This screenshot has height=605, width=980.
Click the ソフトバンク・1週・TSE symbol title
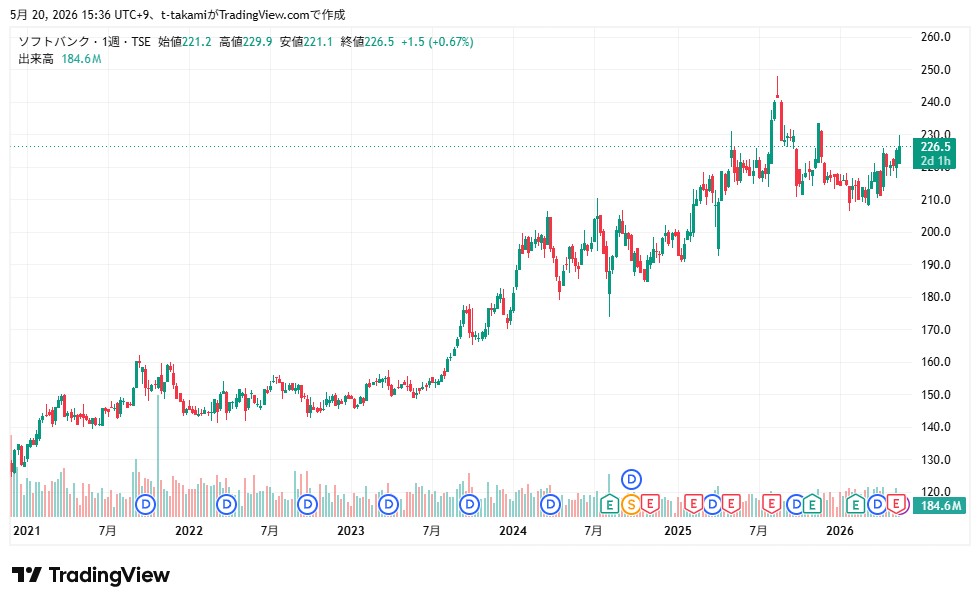[84, 42]
